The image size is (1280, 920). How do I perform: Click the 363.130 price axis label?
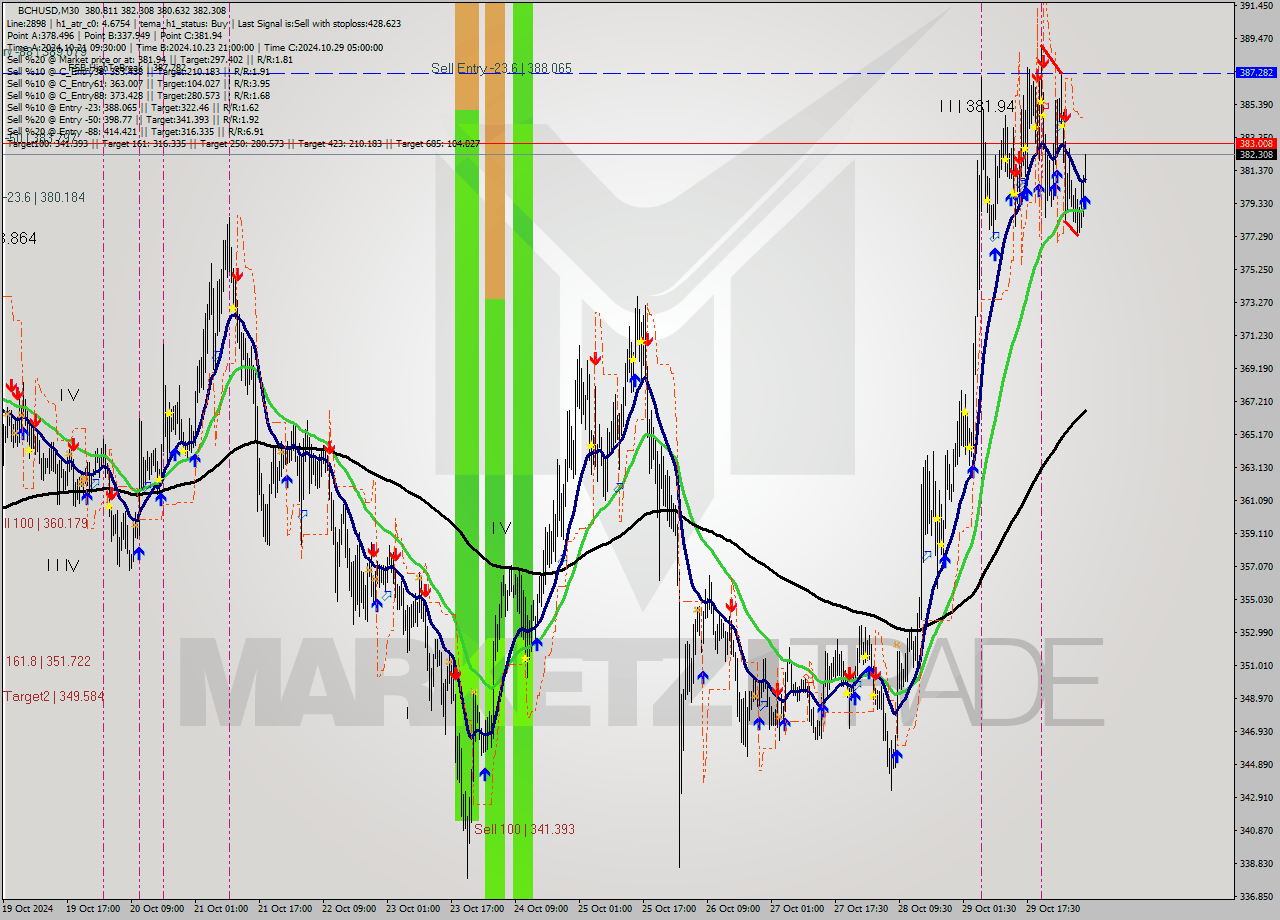1255,468
